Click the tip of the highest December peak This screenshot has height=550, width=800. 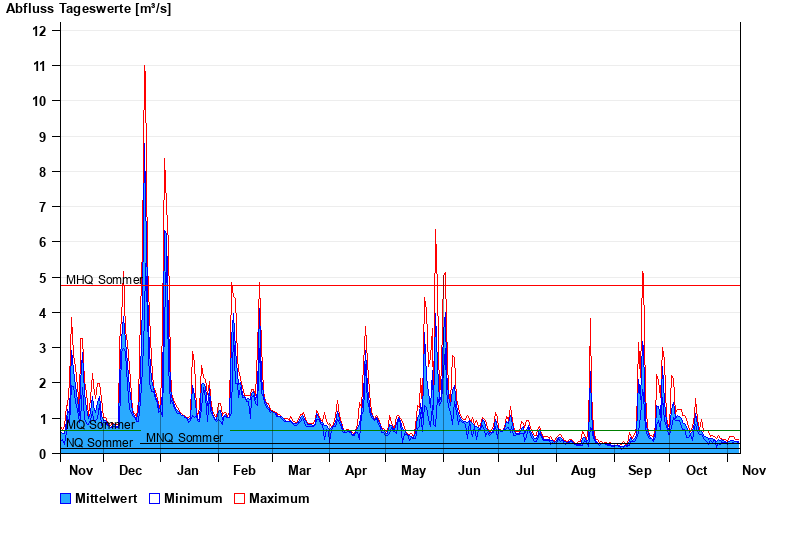click(x=145, y=66)
